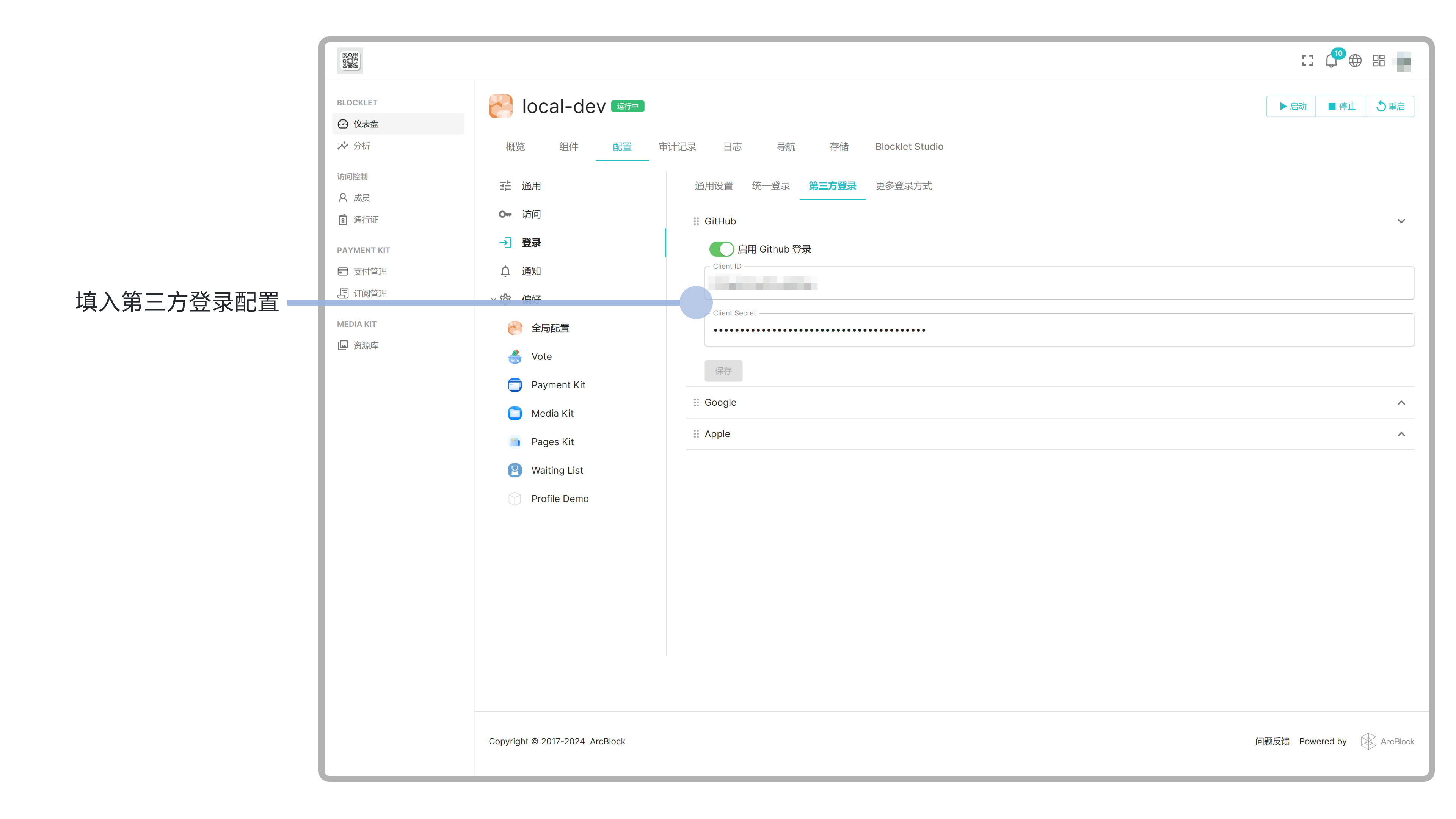Viewport: 1456px width, 819px height.
Task: Click the 重启 restart button
Action: point(1390,106)
